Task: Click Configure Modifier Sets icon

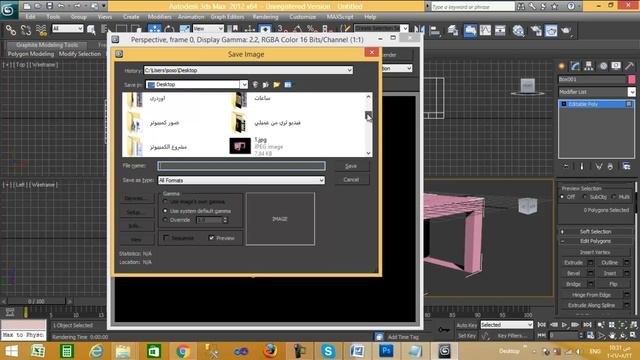Action: coord(626,166)
